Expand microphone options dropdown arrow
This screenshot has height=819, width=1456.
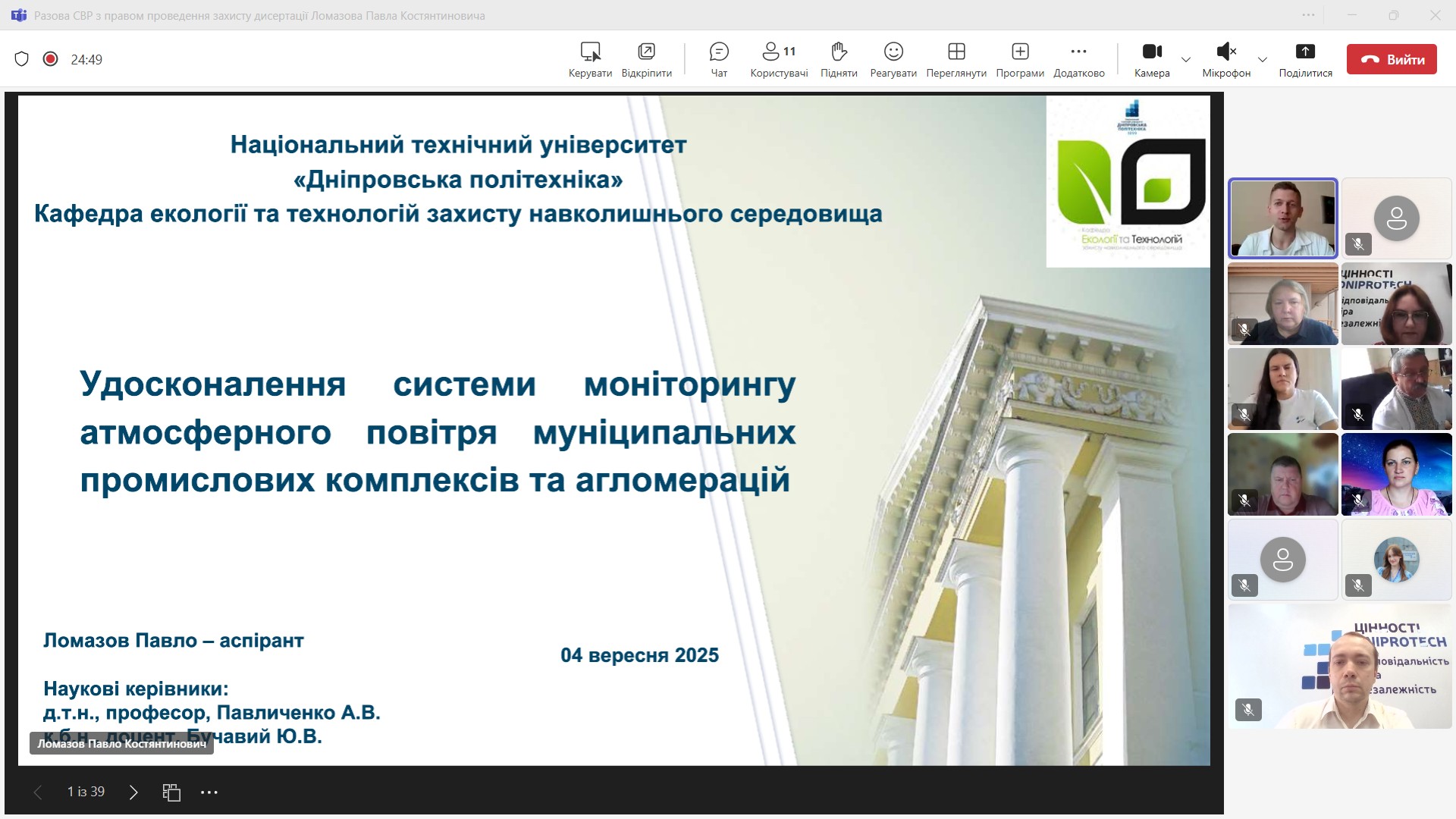tap(1262, 59)
